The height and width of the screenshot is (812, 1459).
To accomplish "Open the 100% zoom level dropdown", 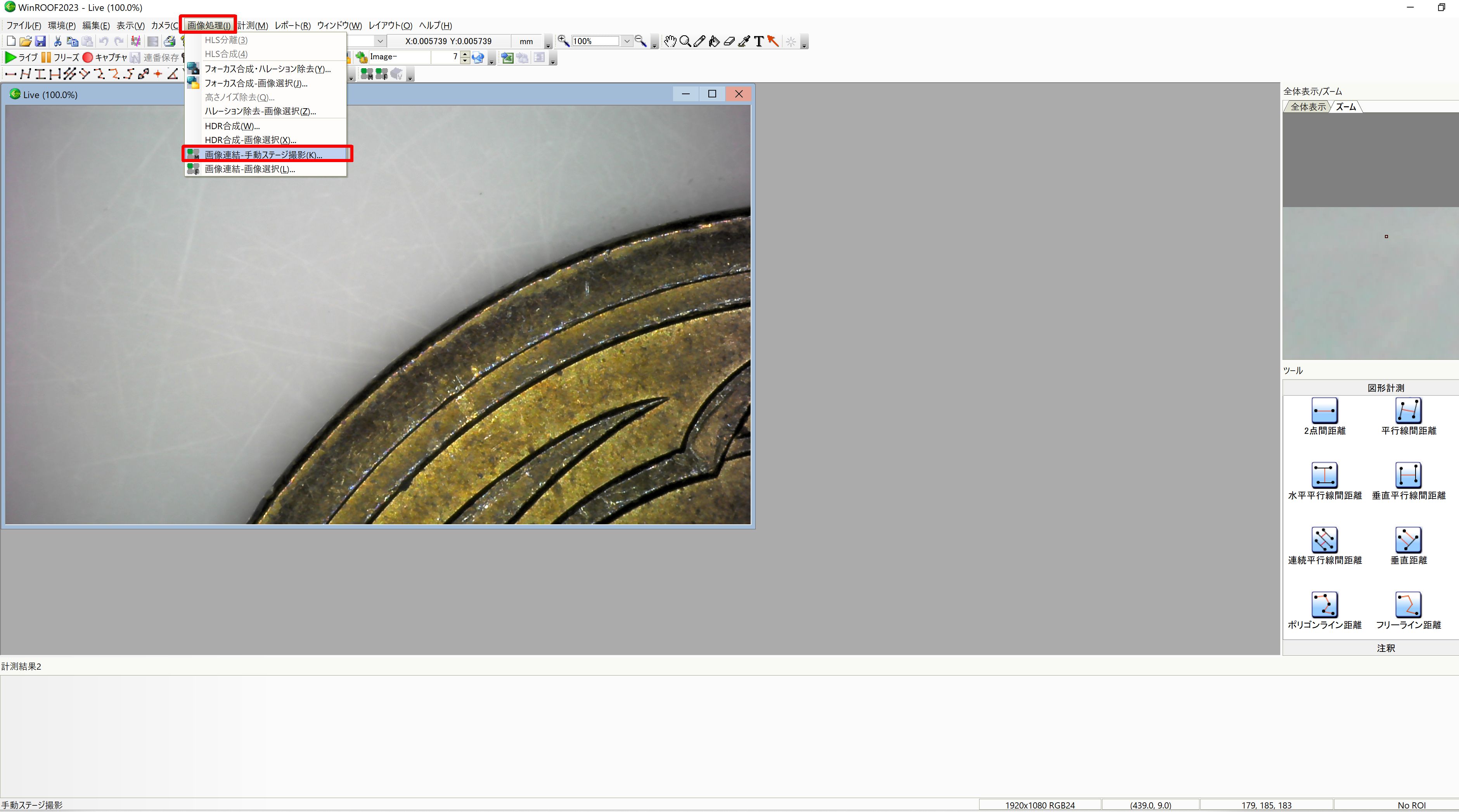I will pos(627,41).
